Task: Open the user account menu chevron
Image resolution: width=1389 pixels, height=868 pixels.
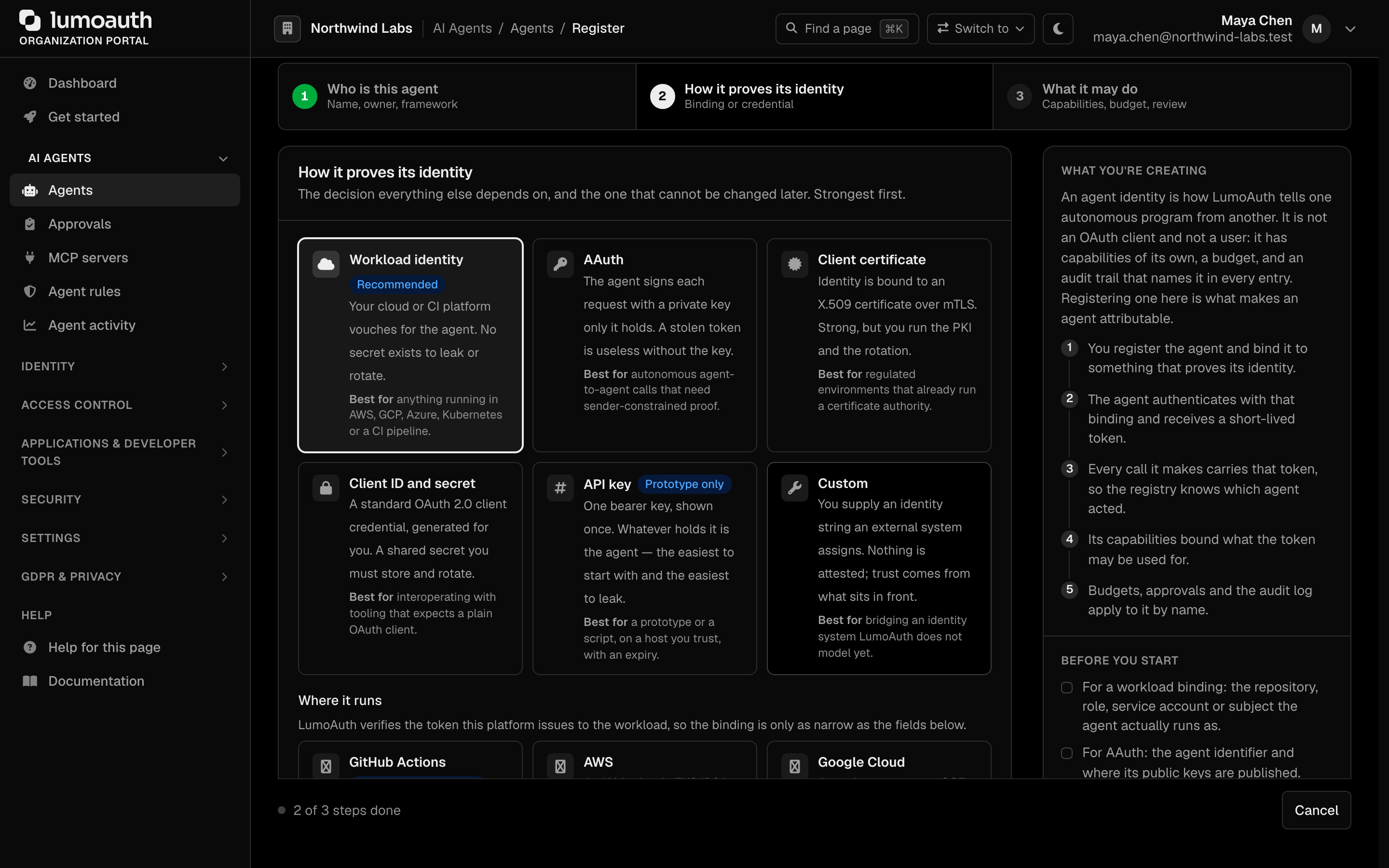Action: coord(1350,29)
